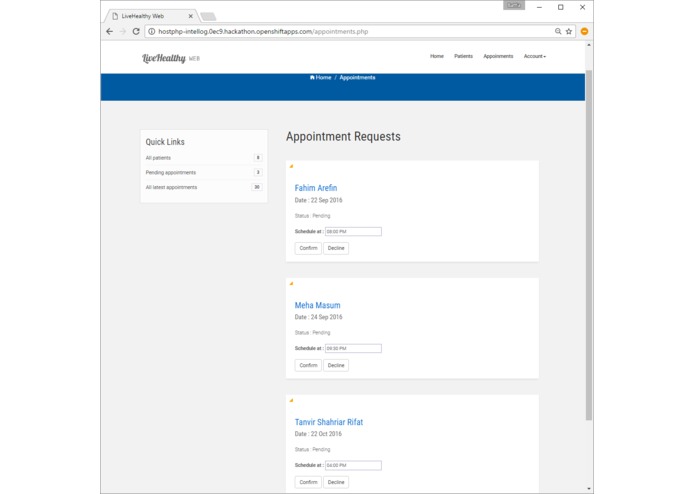The height and width of the screenshot is (494, 695).
Task: Click the date text 24 Sep 2016
Action: coord(326,317)
